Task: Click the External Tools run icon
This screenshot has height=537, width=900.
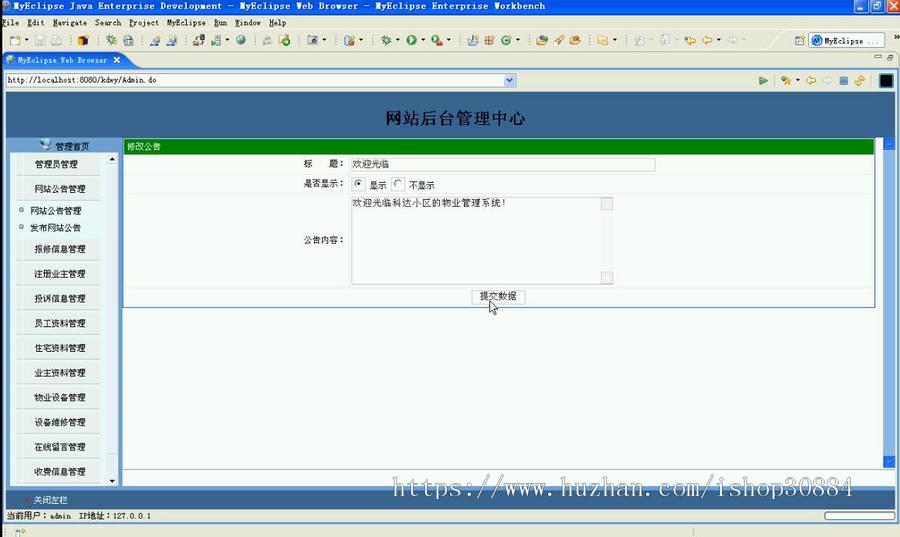Action: pyautogui.click(x=437, y=40)
